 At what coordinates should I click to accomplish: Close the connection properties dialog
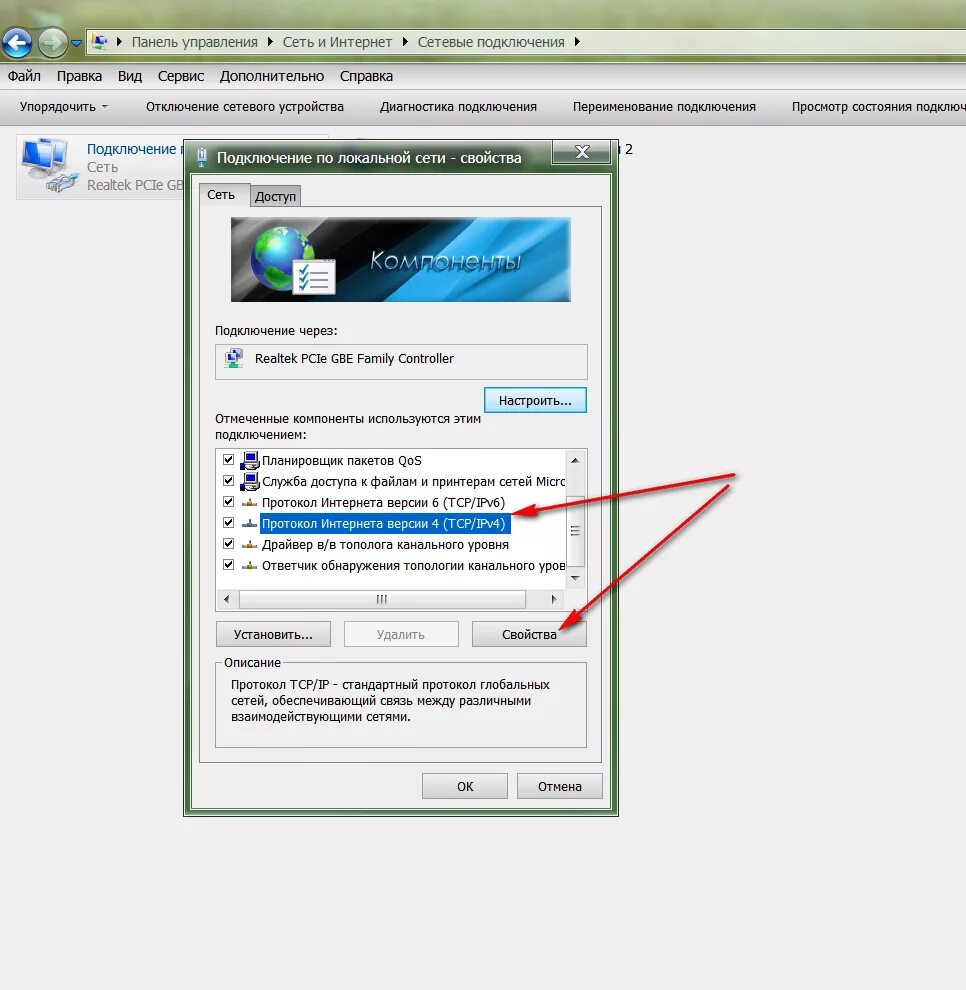click(581, 152)
